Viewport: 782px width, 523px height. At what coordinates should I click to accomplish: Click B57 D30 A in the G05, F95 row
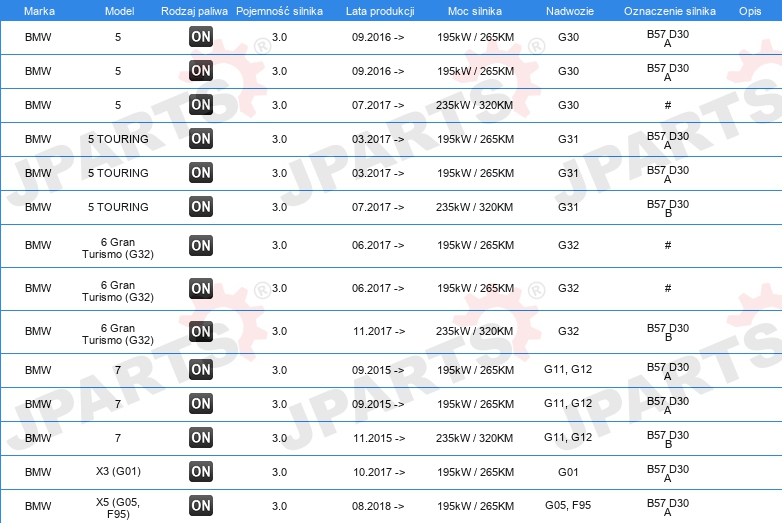[668, 507]
